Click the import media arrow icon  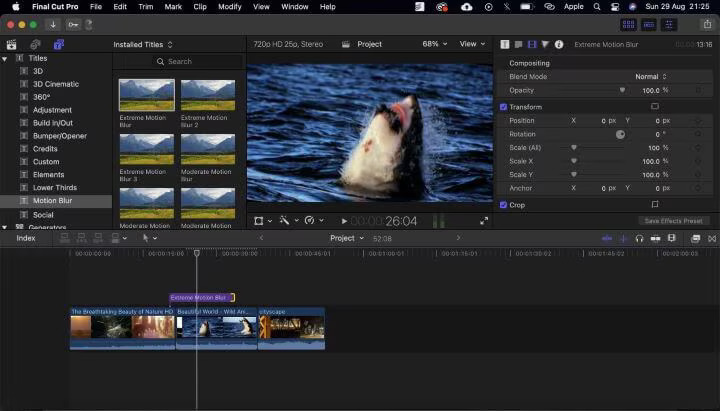tap(53, 25)
